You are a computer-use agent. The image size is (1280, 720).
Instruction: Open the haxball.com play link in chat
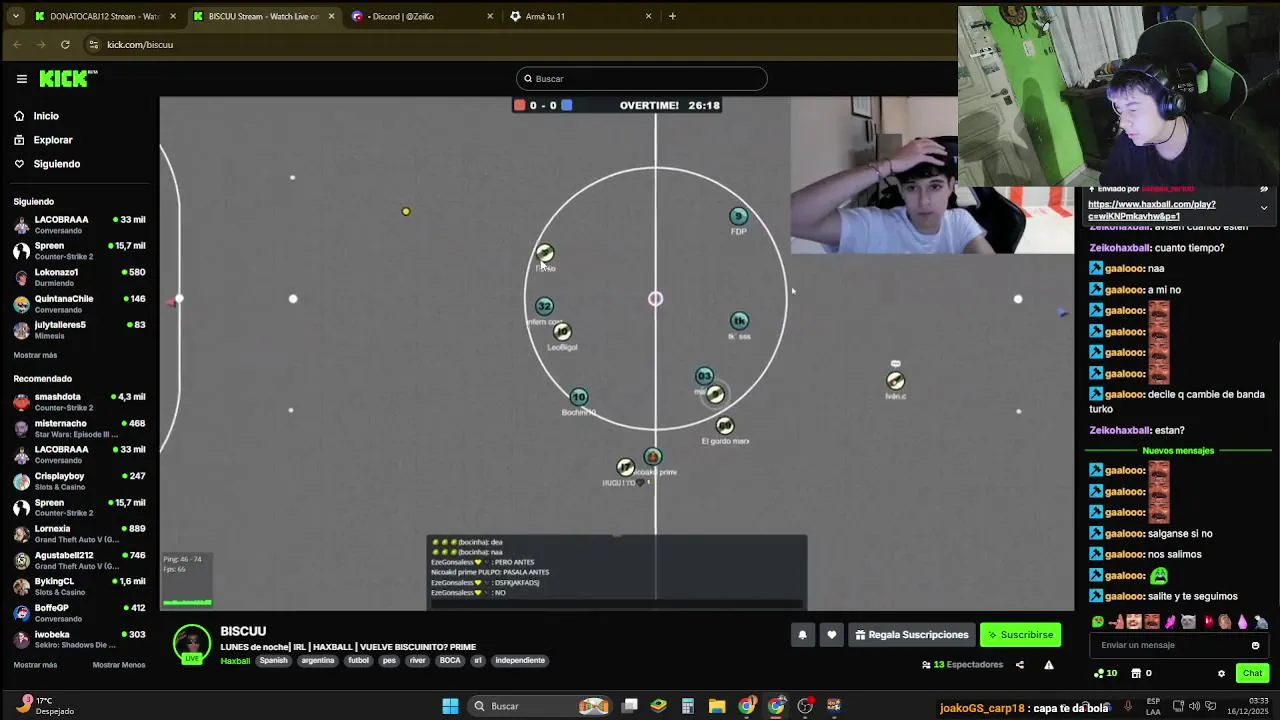[x=1152, y=210]
